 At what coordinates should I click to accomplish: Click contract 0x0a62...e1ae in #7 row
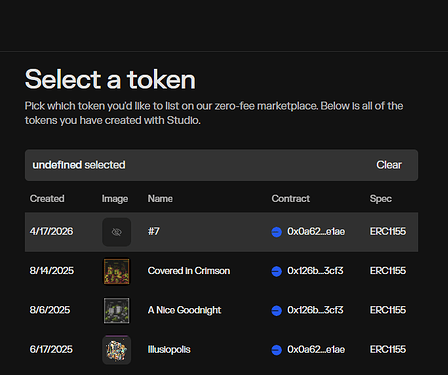click(x=316, y=232)
